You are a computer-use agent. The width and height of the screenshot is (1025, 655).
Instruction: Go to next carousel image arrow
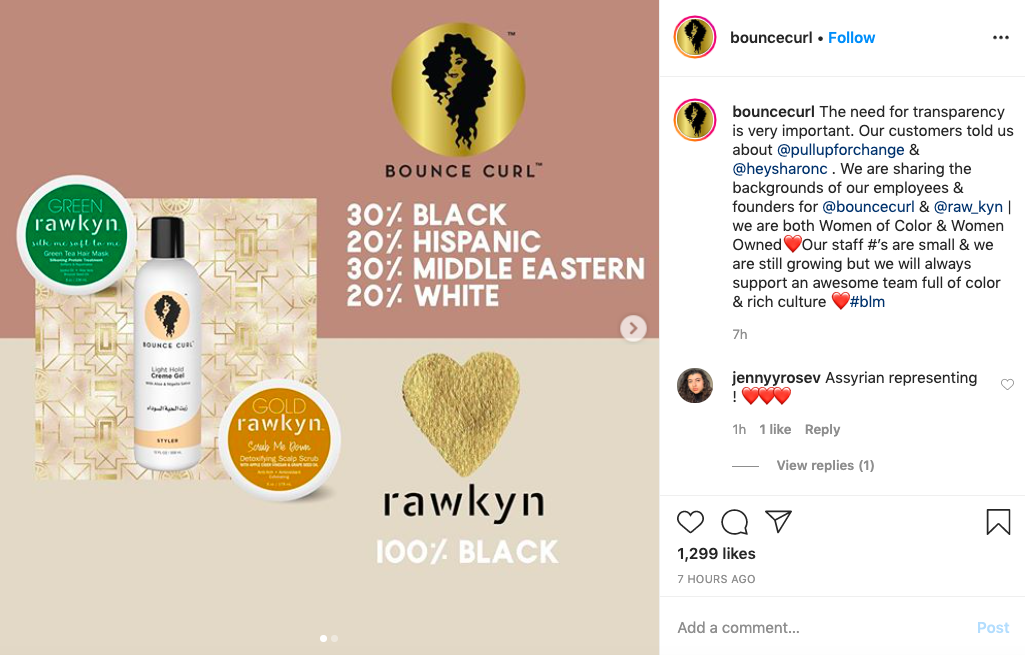pos(633,328)
